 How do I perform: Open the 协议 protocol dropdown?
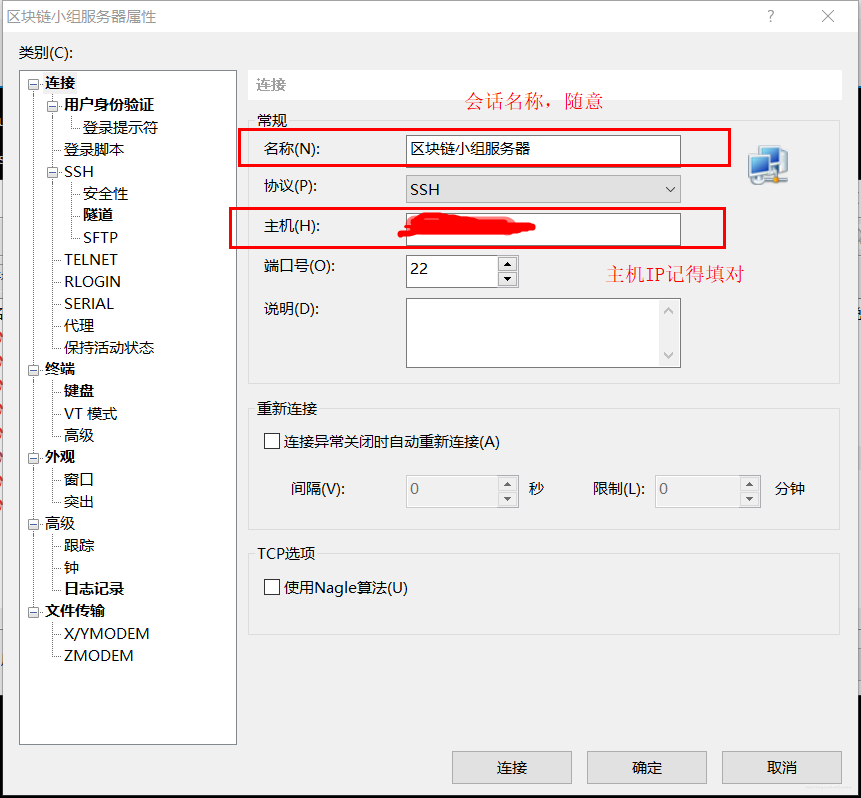pos(668,188)
